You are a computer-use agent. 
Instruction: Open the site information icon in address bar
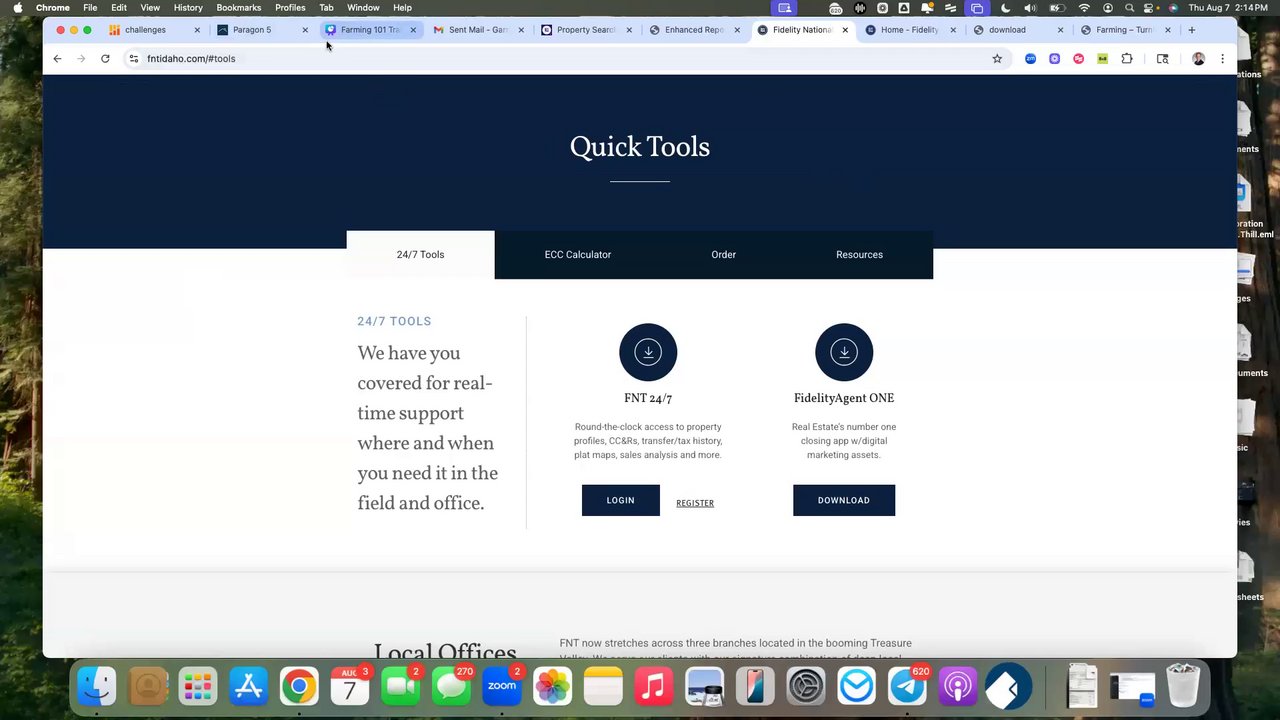[x=133, y=59]
